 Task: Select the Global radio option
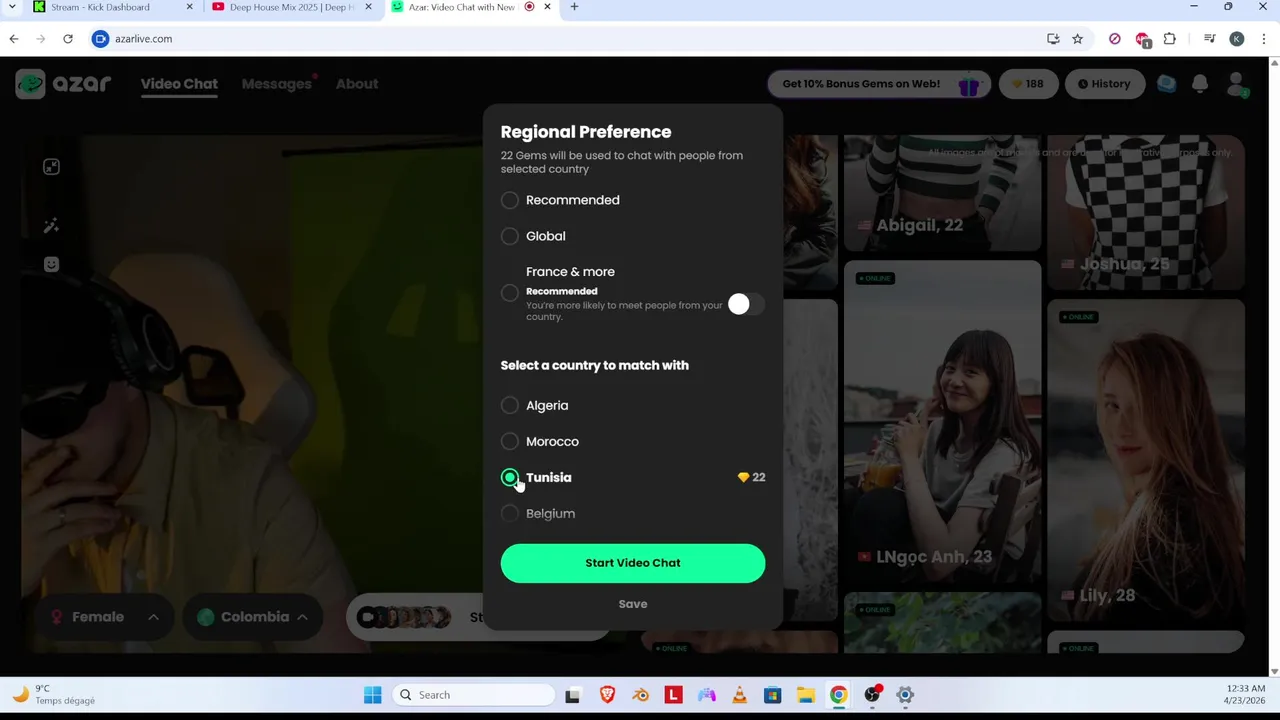tap(510, 236)
